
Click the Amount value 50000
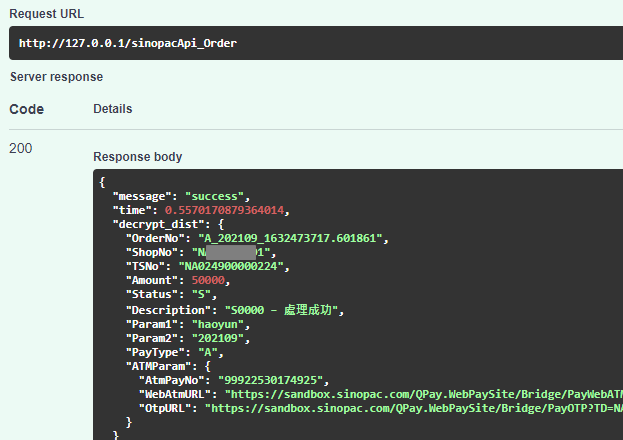[x=208, y=280]
